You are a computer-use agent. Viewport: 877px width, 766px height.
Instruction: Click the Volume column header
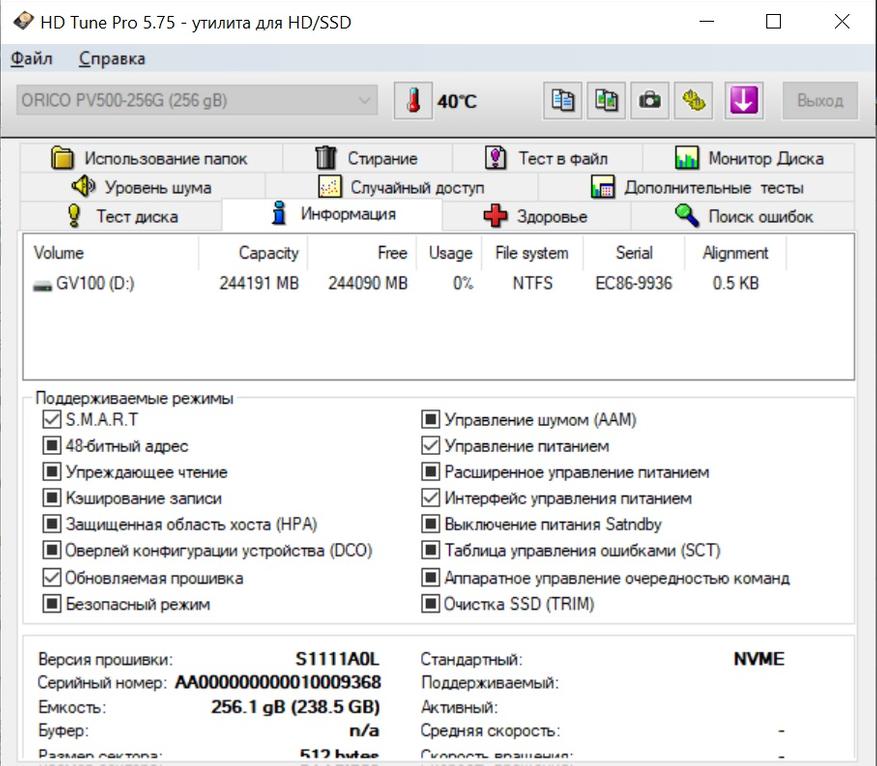(x=111, y=253)
